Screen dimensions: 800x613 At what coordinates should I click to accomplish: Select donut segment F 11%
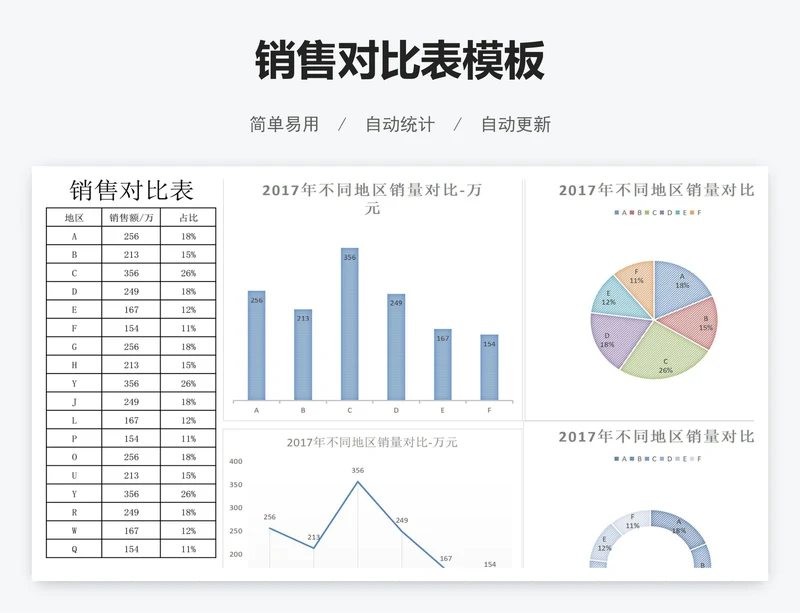631,522
